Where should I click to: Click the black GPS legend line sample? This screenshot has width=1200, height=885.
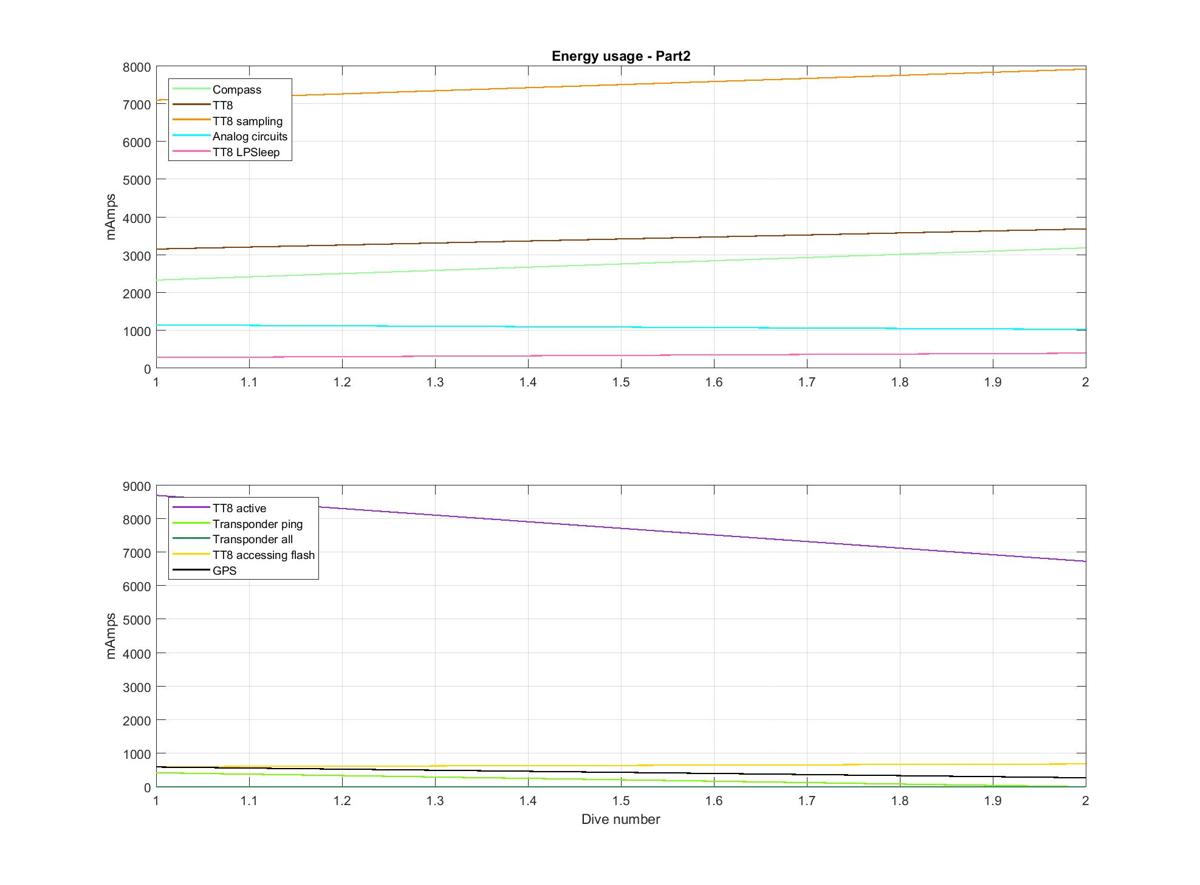[190, 571]
